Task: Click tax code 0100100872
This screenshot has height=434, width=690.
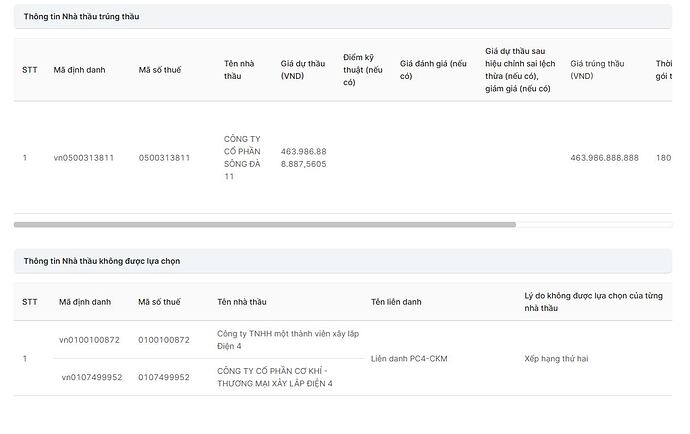Action: point(164,340)
